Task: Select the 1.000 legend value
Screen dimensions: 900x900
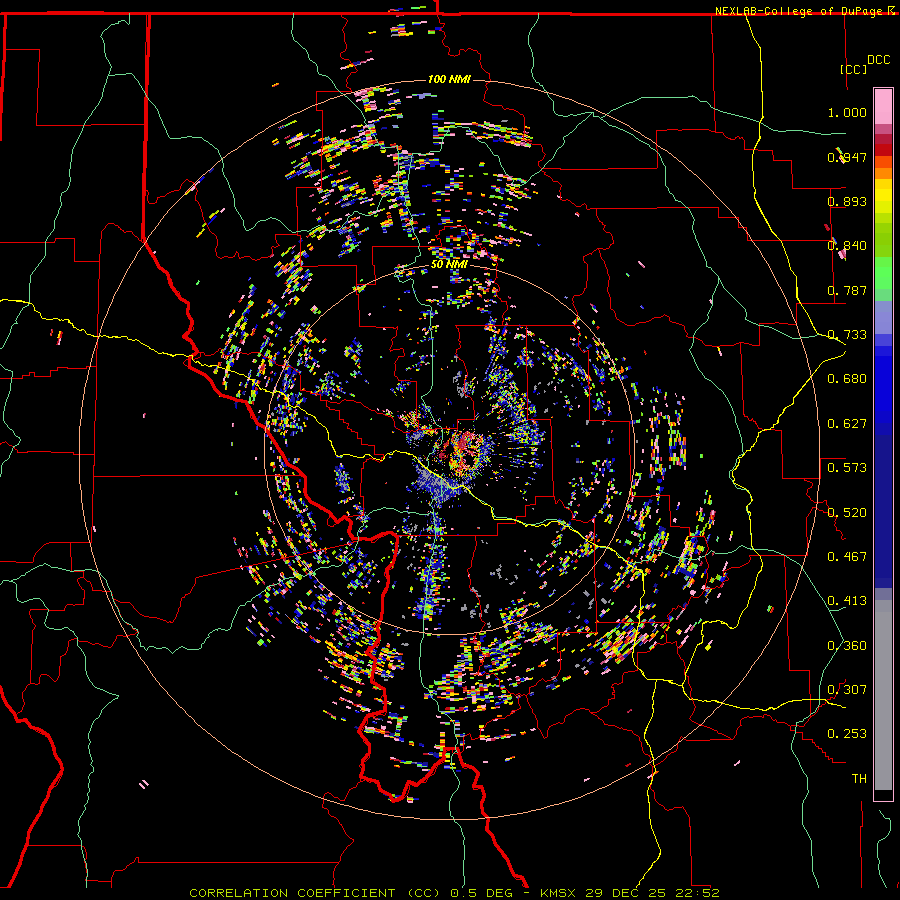Action: click(847, 112)
